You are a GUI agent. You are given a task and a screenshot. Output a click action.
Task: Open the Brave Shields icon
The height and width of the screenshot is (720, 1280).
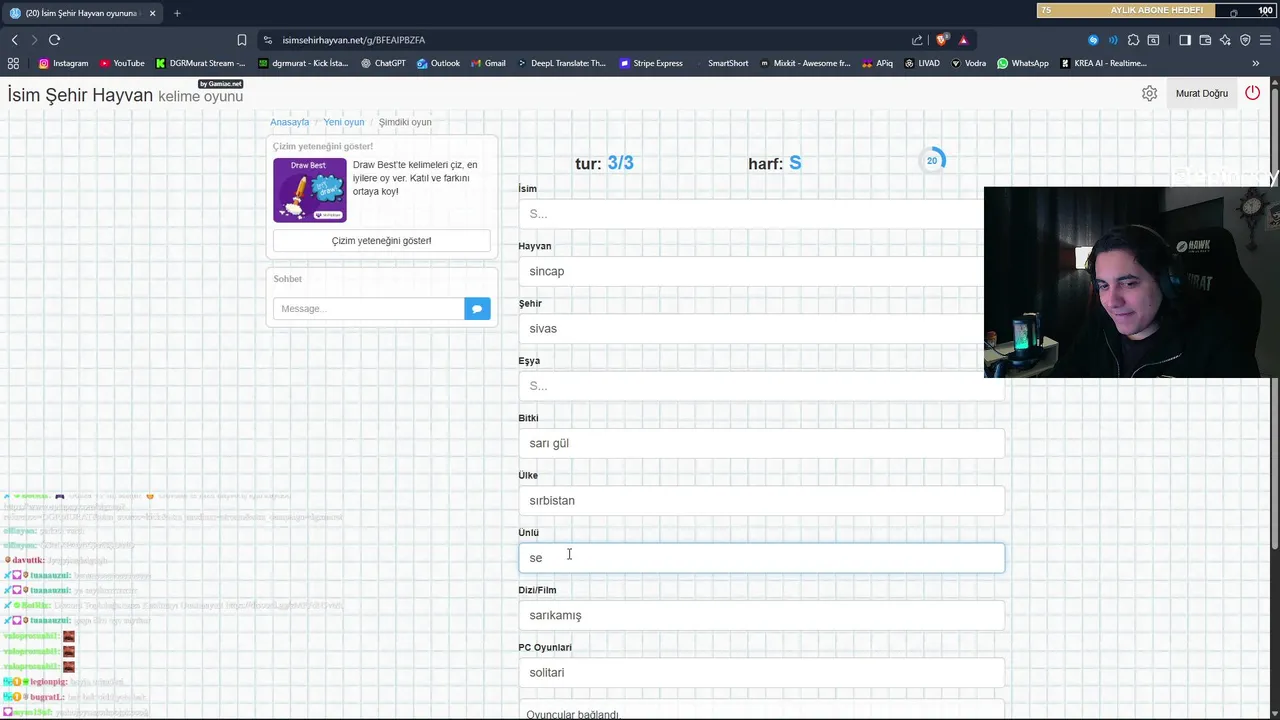coord(942,40)
